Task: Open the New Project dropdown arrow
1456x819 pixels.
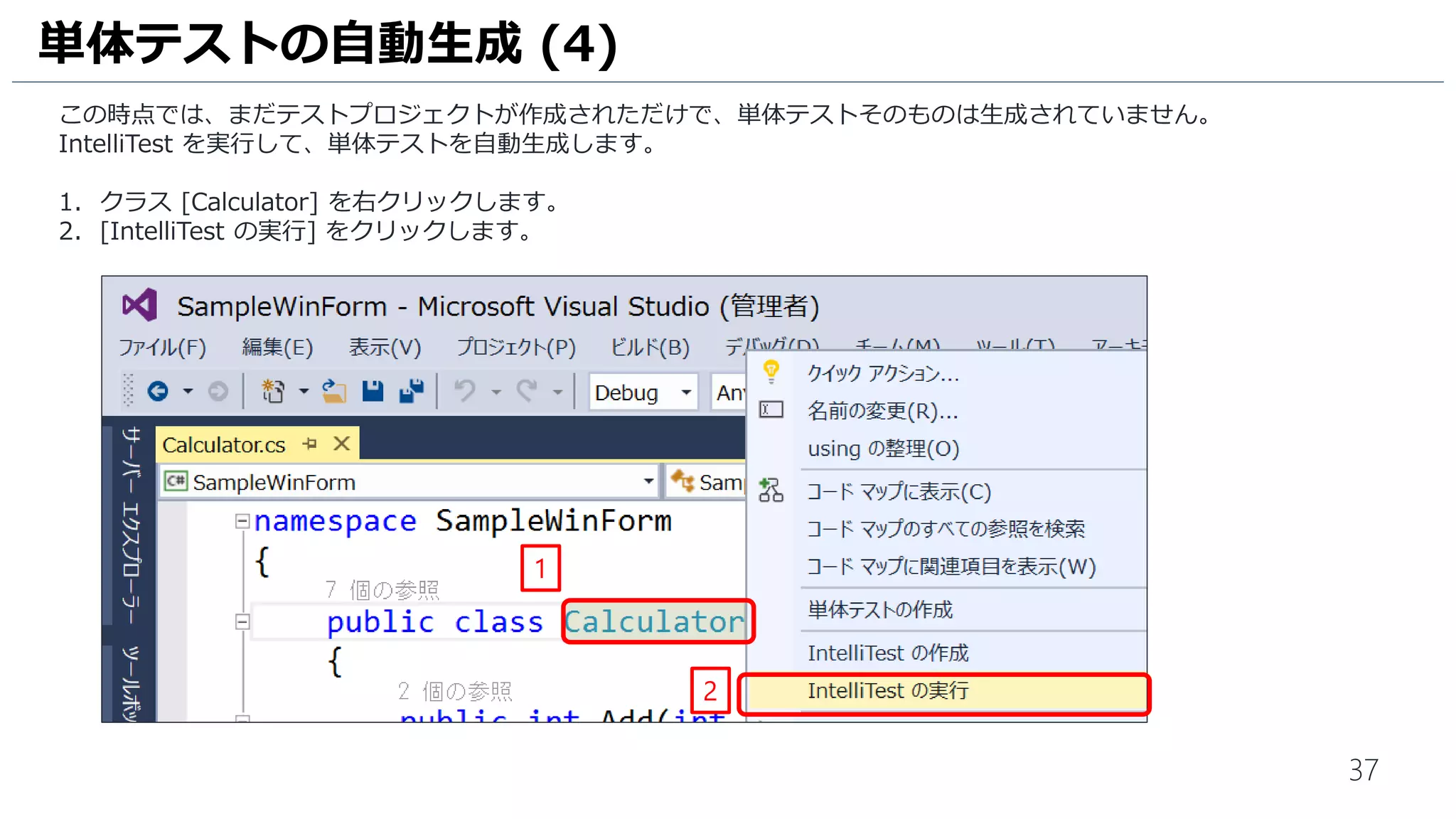Action: click(x=304, y=391)
